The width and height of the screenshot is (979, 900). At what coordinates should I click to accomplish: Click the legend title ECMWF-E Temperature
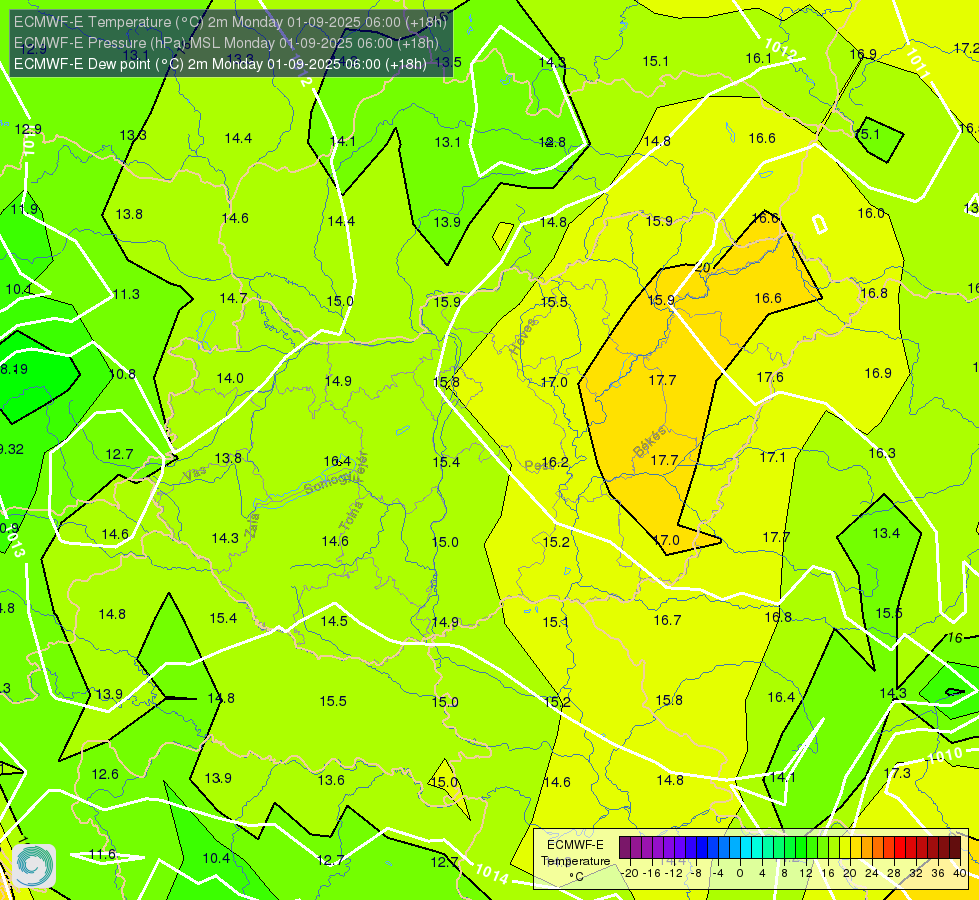point(575,853)
